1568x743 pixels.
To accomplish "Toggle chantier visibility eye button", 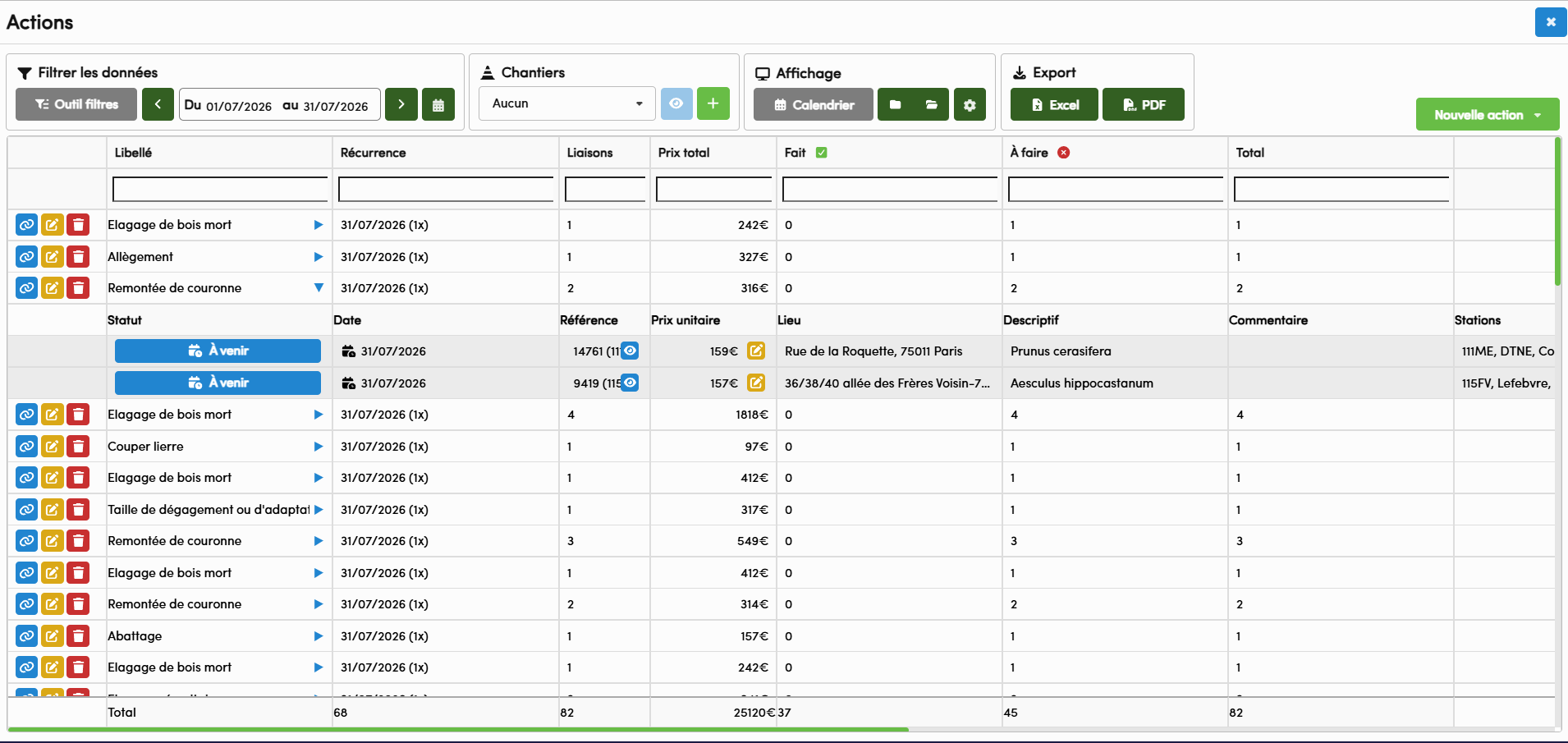I will tap(676, 103).
